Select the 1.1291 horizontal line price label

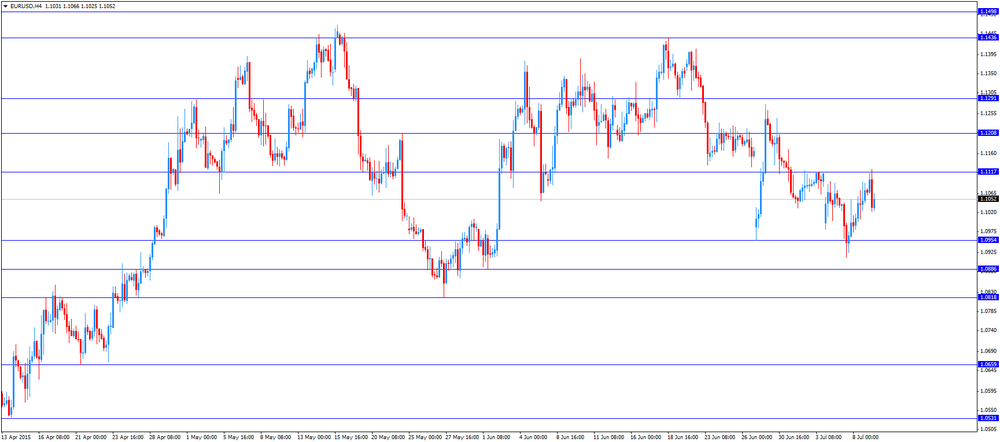tap(987, 98)
